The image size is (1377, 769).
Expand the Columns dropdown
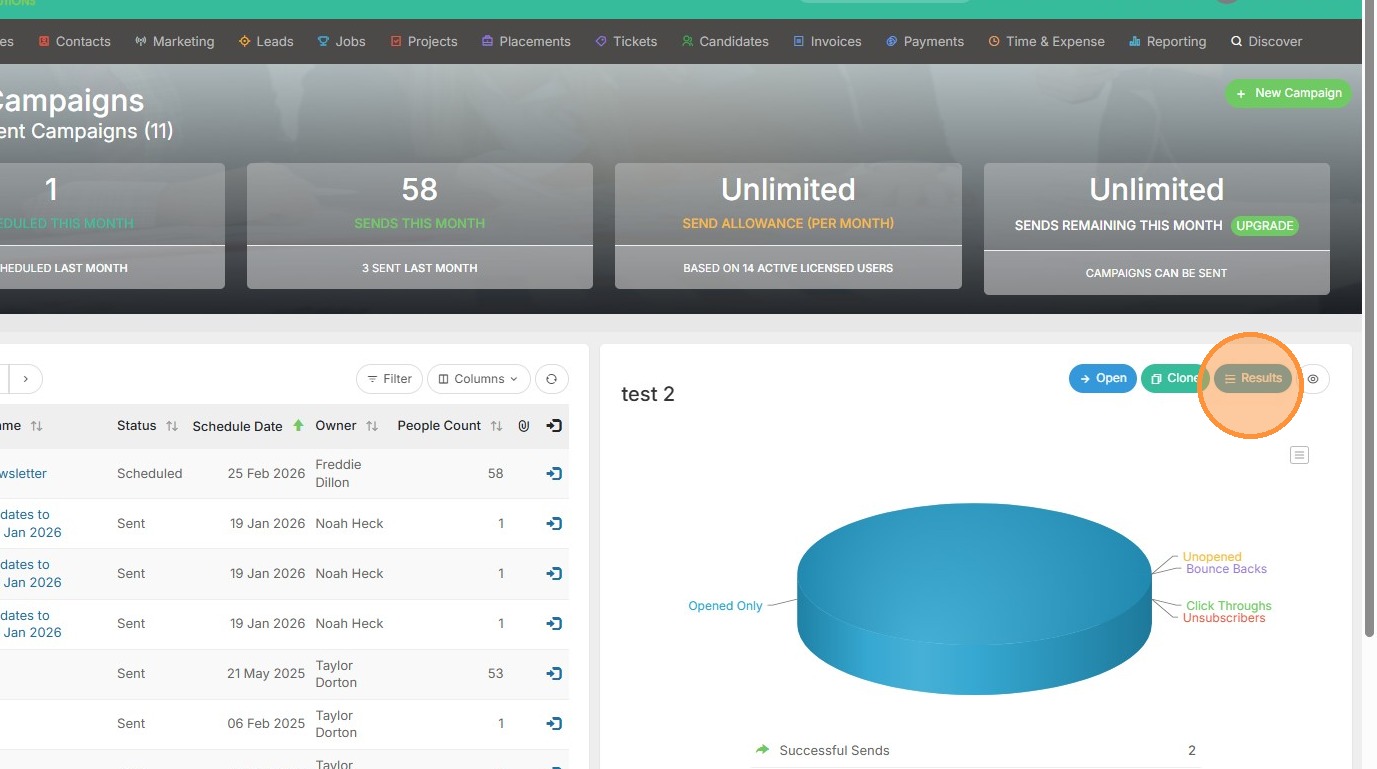click(479, 379)
